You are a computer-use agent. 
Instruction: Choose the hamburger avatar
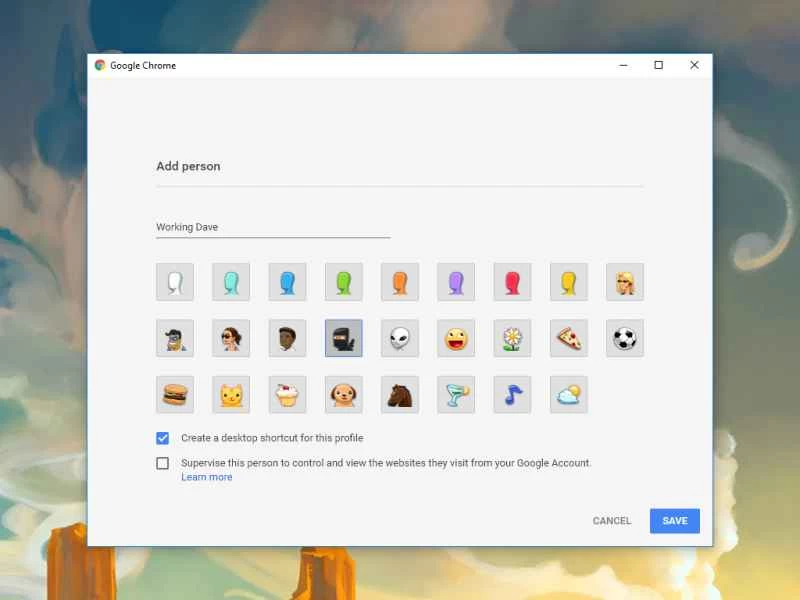[175, 393]
